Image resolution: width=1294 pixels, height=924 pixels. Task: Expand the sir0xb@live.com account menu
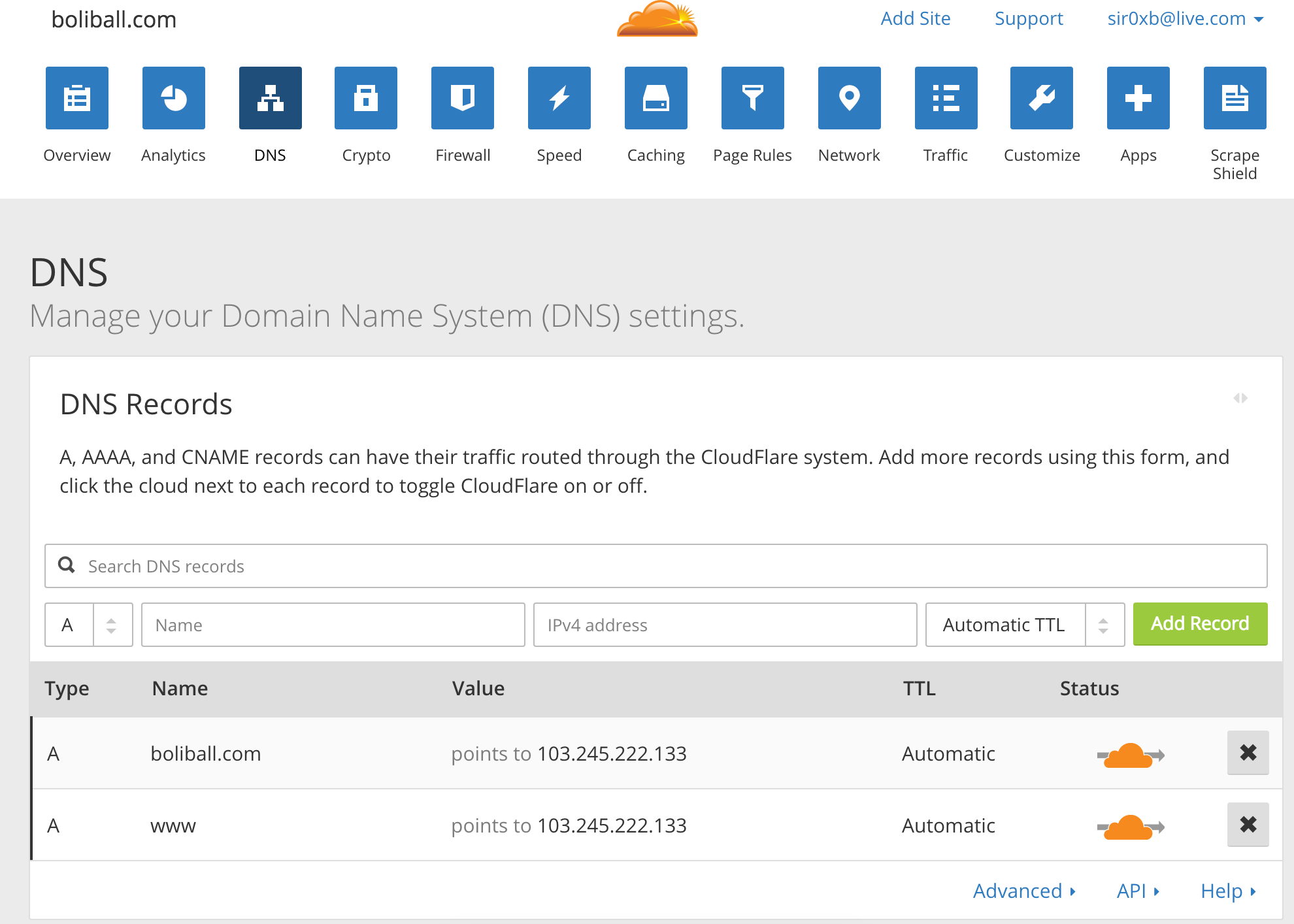pos(1185,19)
